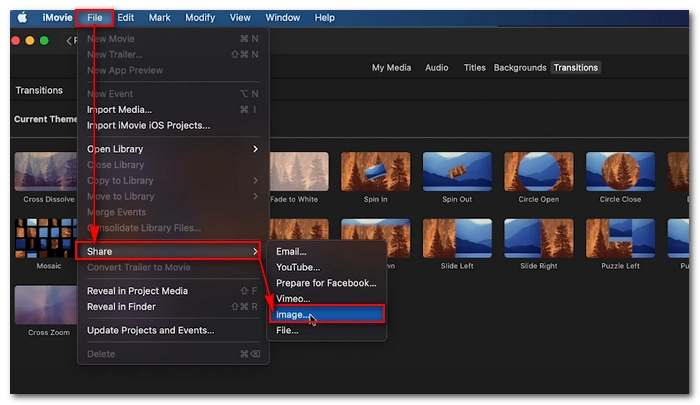This screenshot has width=700, height=405.
Task: Select the Circle Close transition
Action: (621, 171)
